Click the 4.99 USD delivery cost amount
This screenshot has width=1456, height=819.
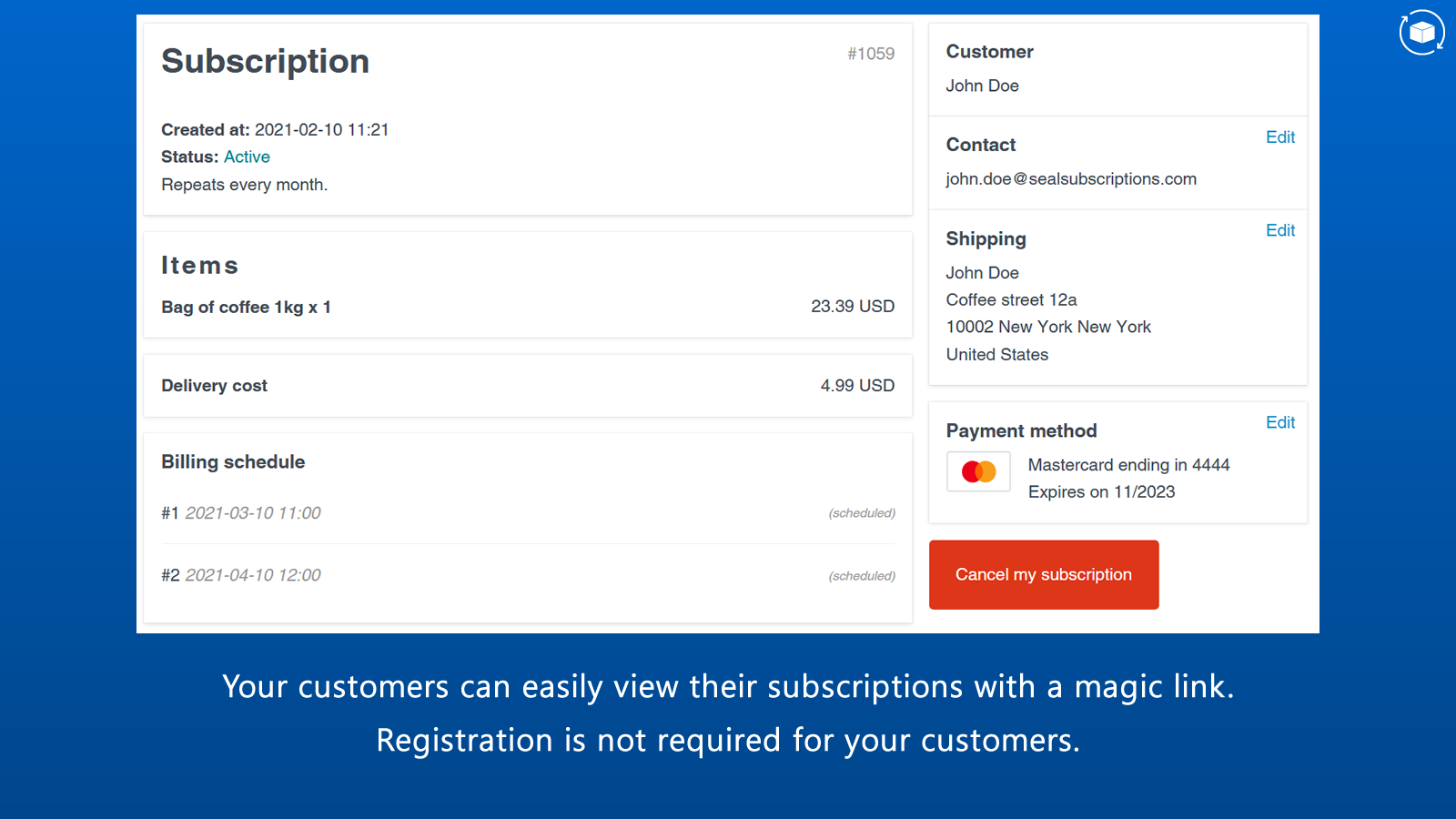pyautogui.click(x=856, y=386)
